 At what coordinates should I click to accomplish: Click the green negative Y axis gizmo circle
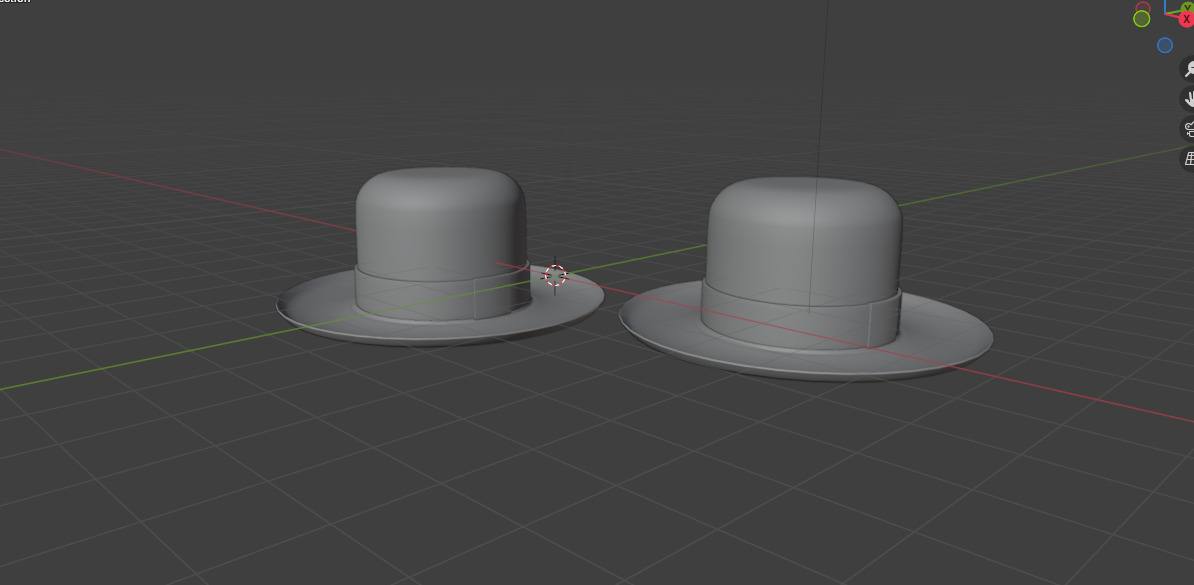(1141, 18)
